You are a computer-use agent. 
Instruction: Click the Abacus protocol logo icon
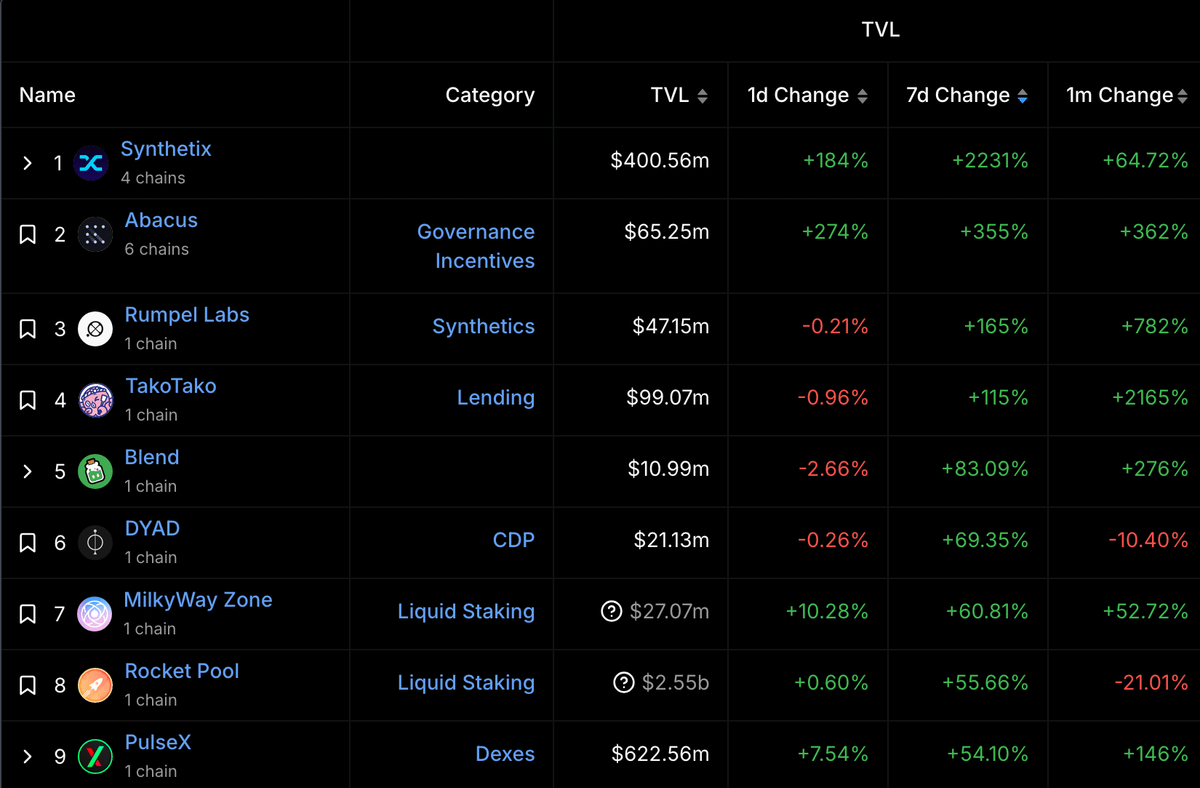pos(95,235)
